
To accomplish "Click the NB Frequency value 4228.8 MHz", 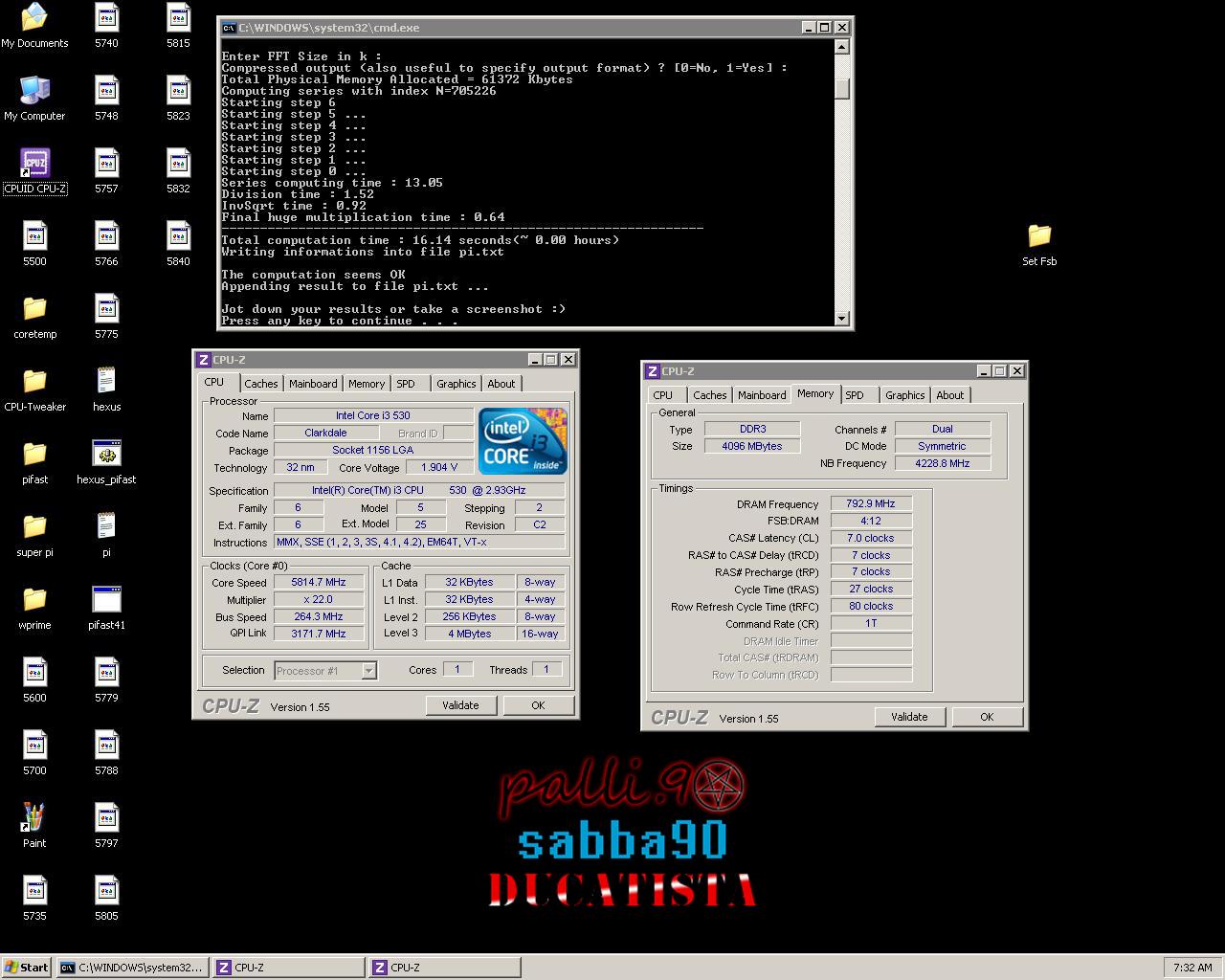I will [x=942, y=463].
